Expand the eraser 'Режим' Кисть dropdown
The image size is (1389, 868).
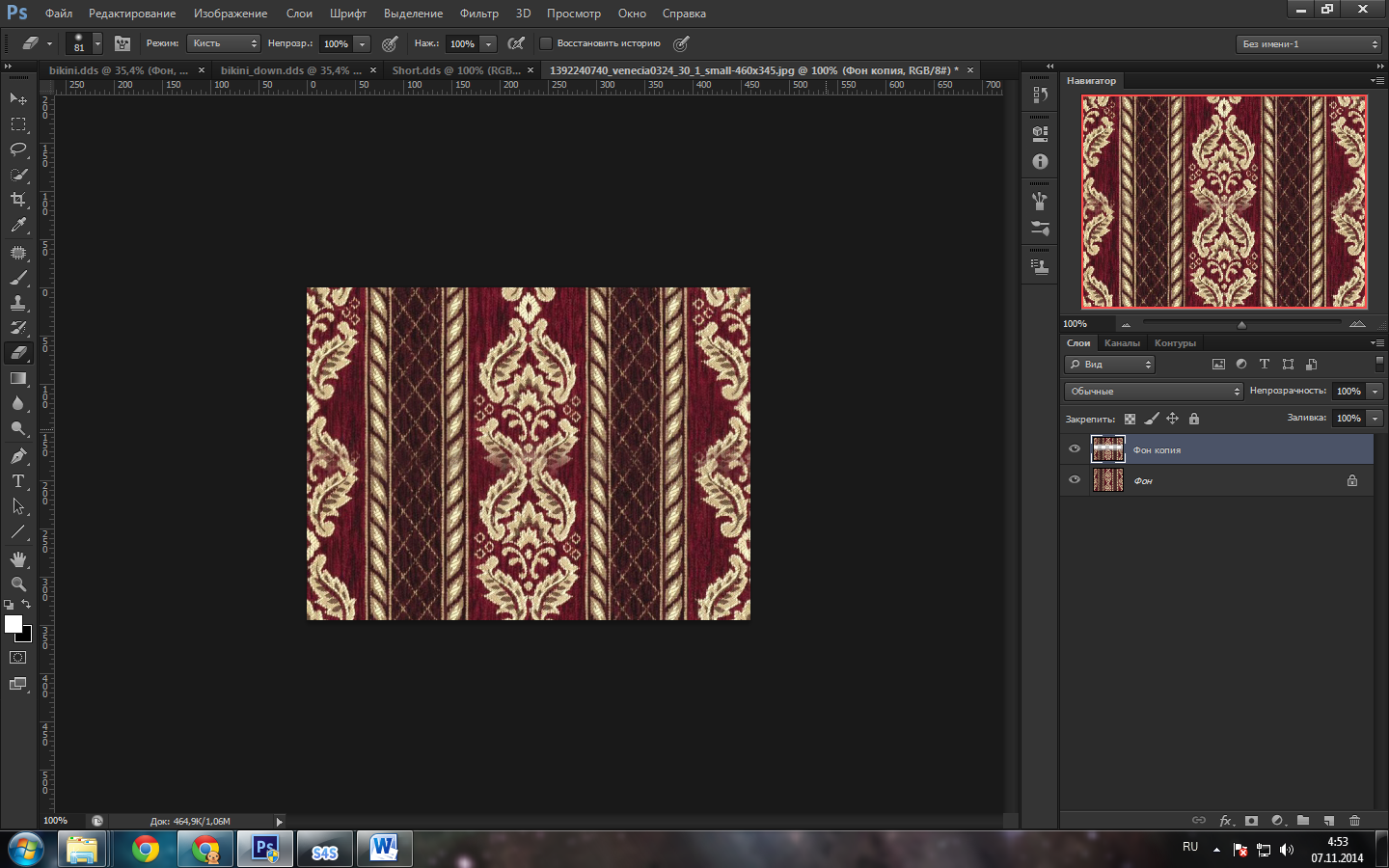coord(224,43)
